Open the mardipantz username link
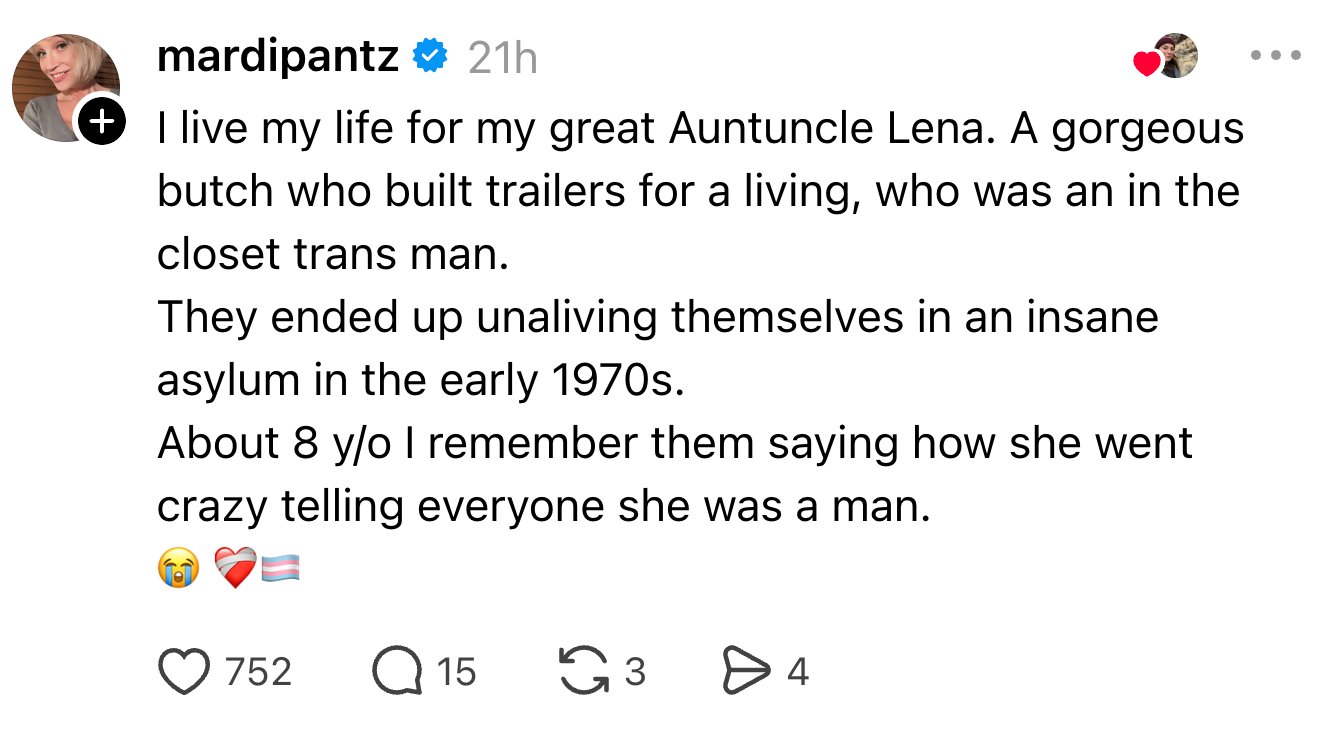This screenshot has height=730, width=1332. point(278,58)
